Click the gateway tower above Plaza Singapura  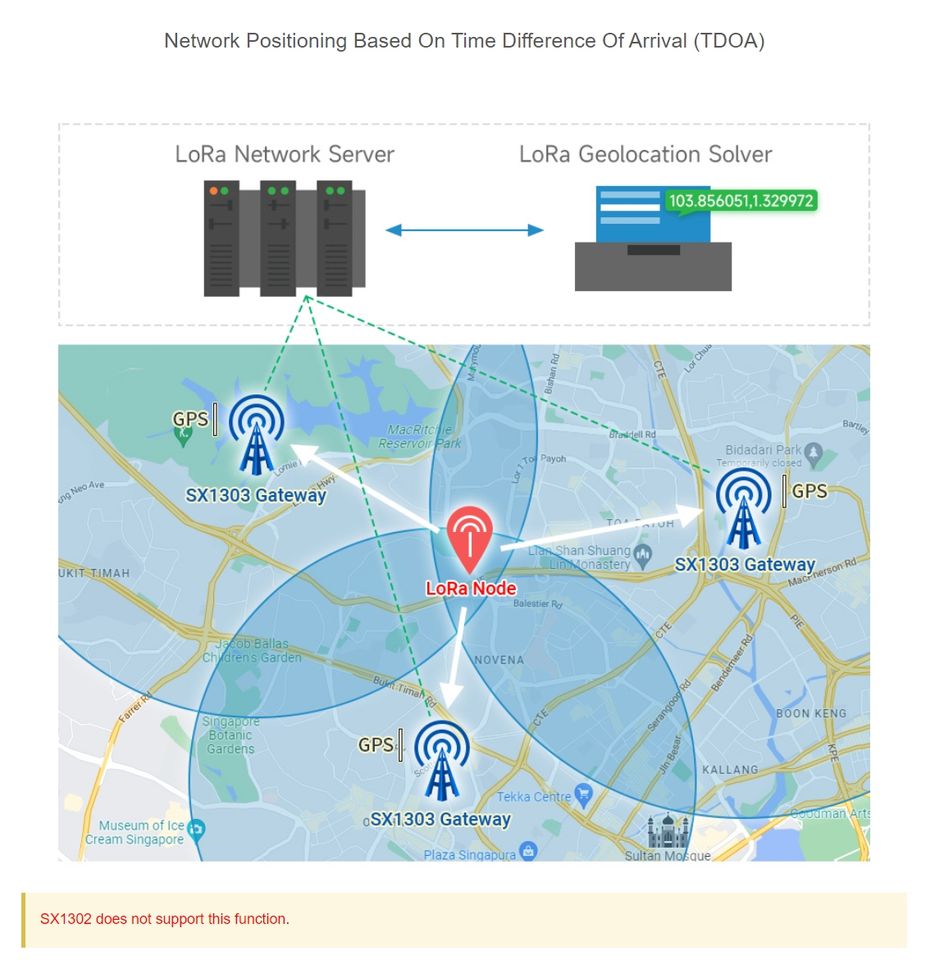pyautogui.click(x=441, y=760)
